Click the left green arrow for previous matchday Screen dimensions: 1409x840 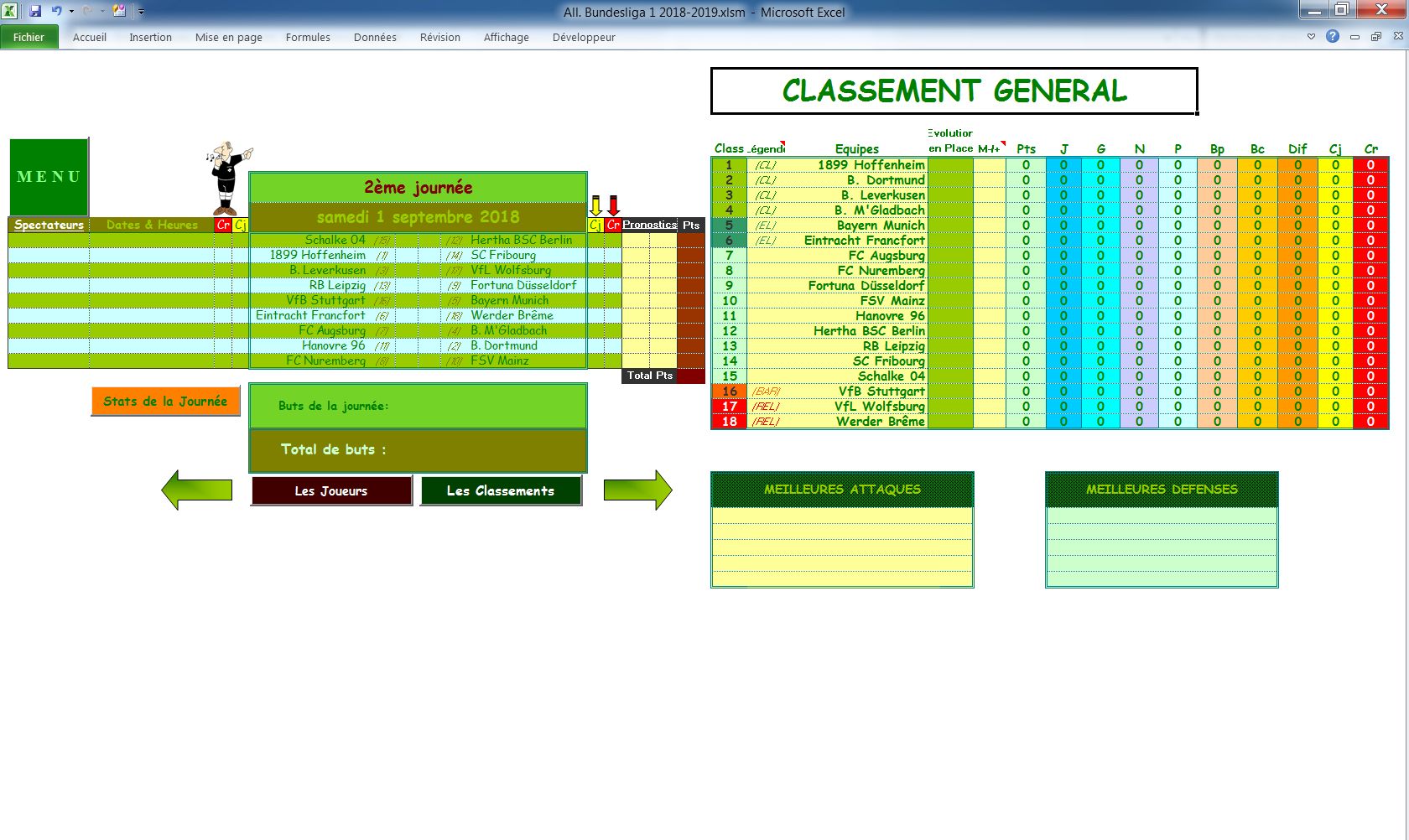point(196,490)
